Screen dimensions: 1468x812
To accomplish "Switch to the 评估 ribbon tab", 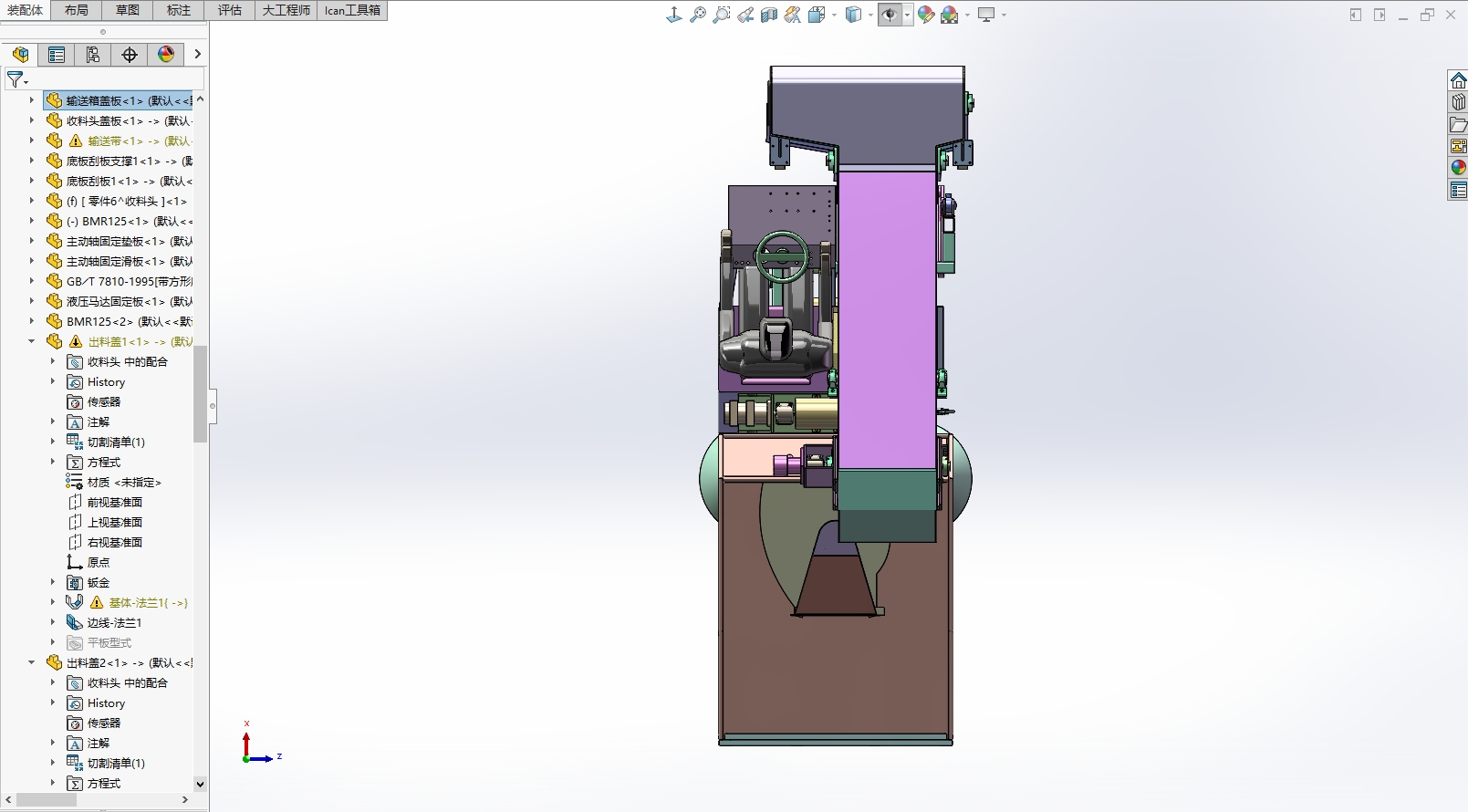I will point(230,10).
